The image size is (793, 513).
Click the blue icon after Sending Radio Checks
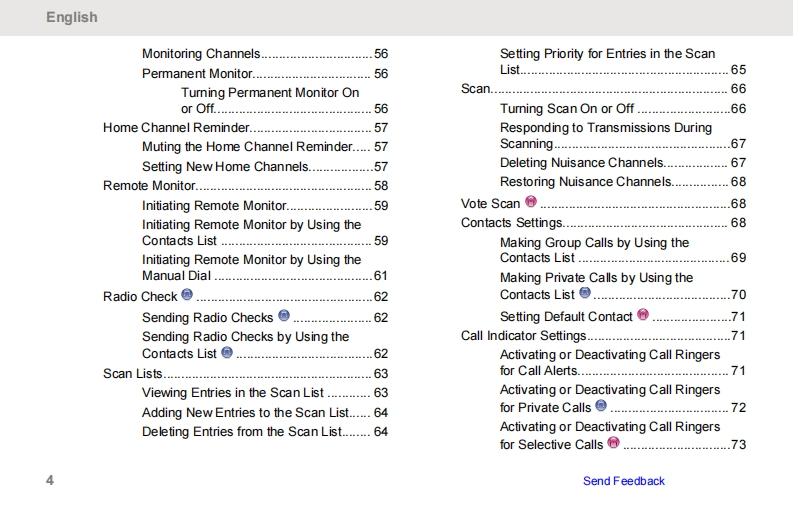tap(283, 316)
